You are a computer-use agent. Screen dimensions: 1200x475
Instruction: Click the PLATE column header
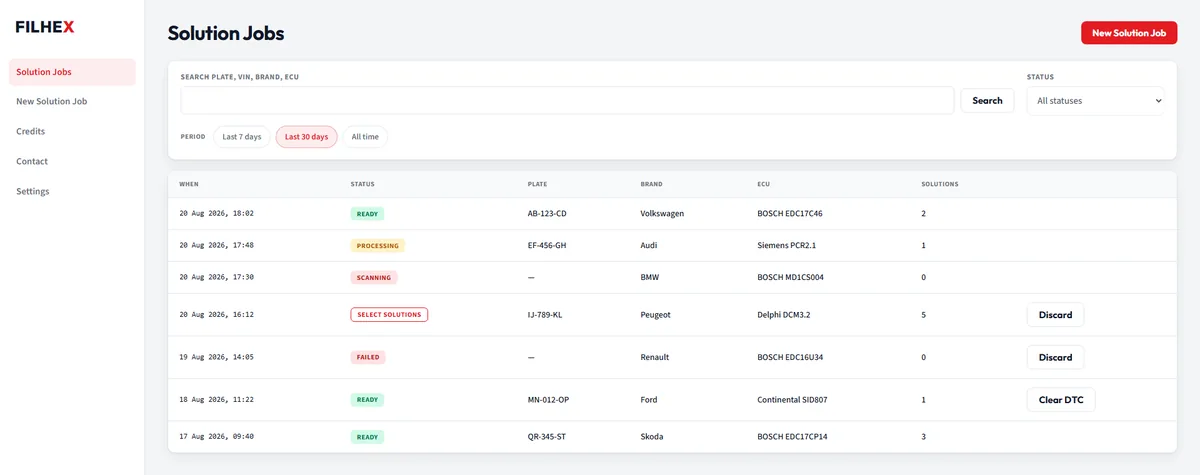(538, 184)
